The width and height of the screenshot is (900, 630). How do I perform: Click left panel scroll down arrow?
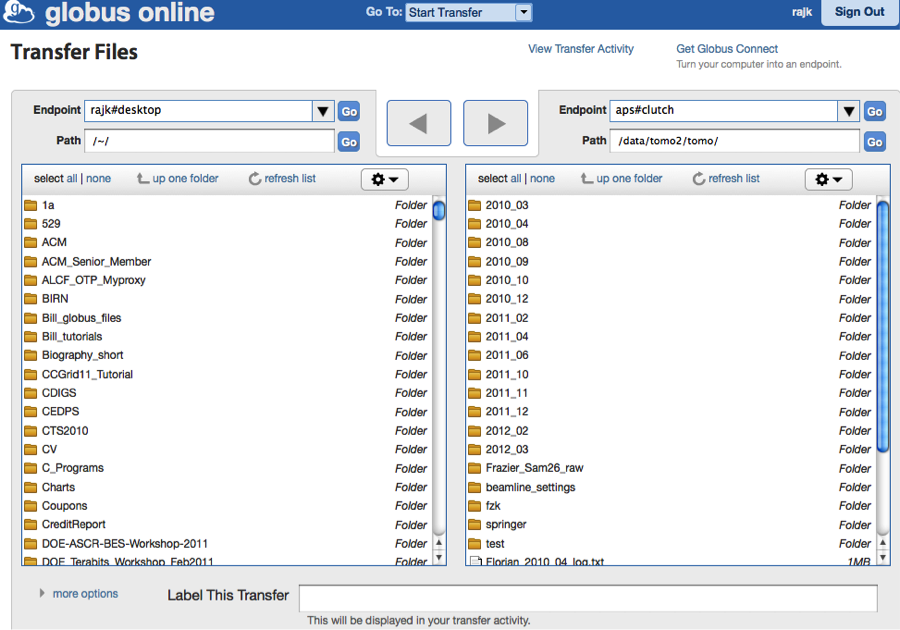tap(439, 557)
